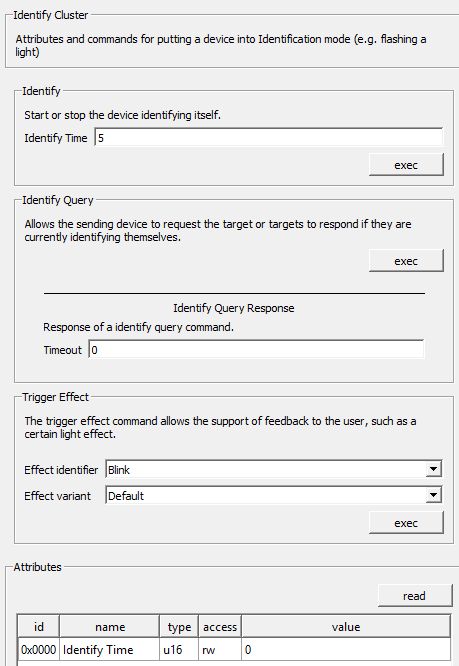Select the Identify Time value cell

tap(346, 649)
